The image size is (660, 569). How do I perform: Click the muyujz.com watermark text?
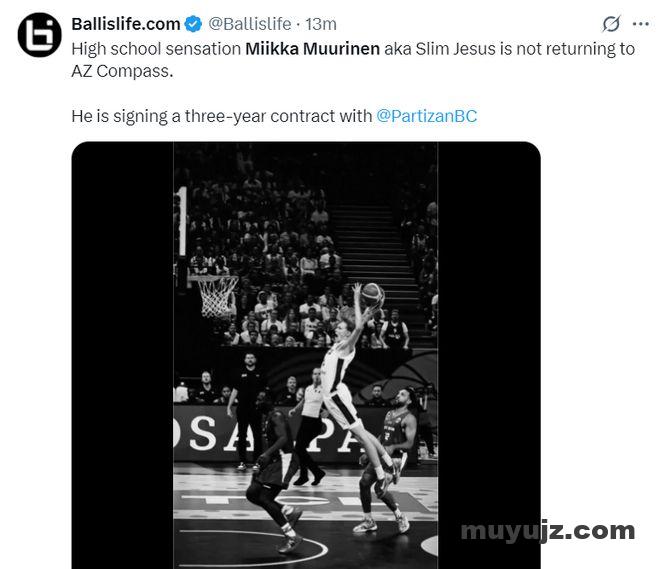(548, 530)
